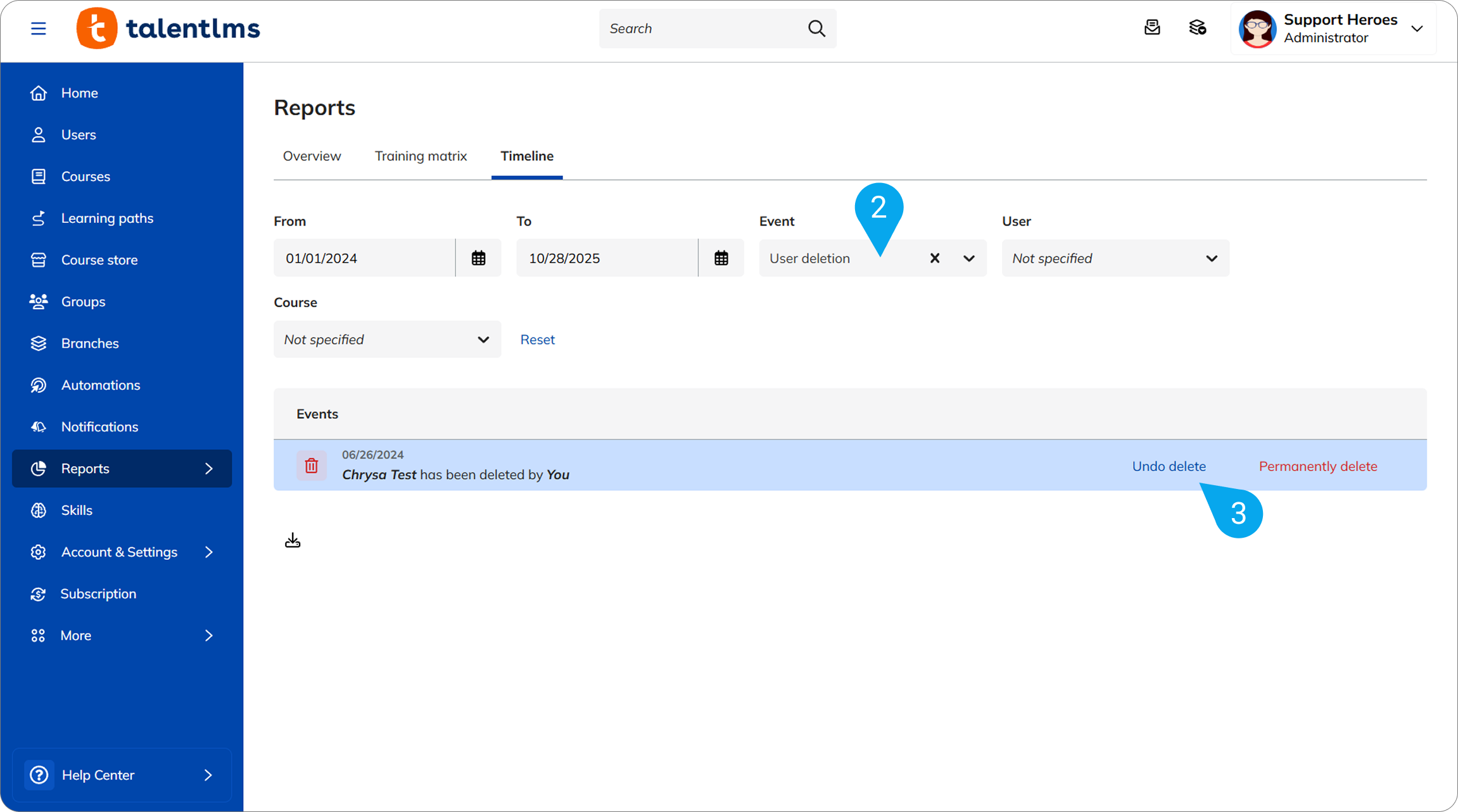Switch to the Overview tab
Screen dimensions: 1458x812
pos(312,156)
